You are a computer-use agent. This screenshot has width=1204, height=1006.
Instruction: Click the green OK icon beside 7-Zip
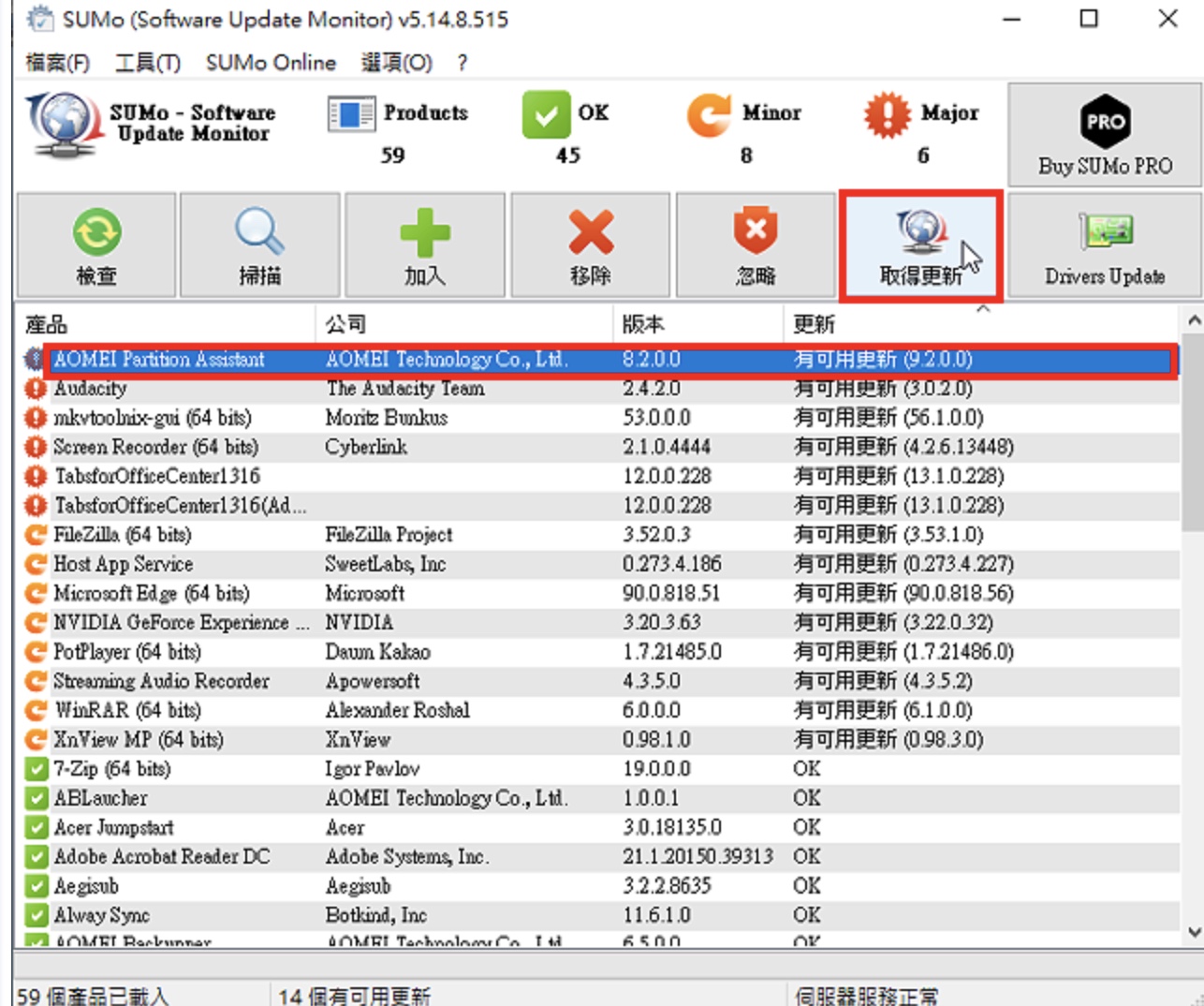point(36,769)
